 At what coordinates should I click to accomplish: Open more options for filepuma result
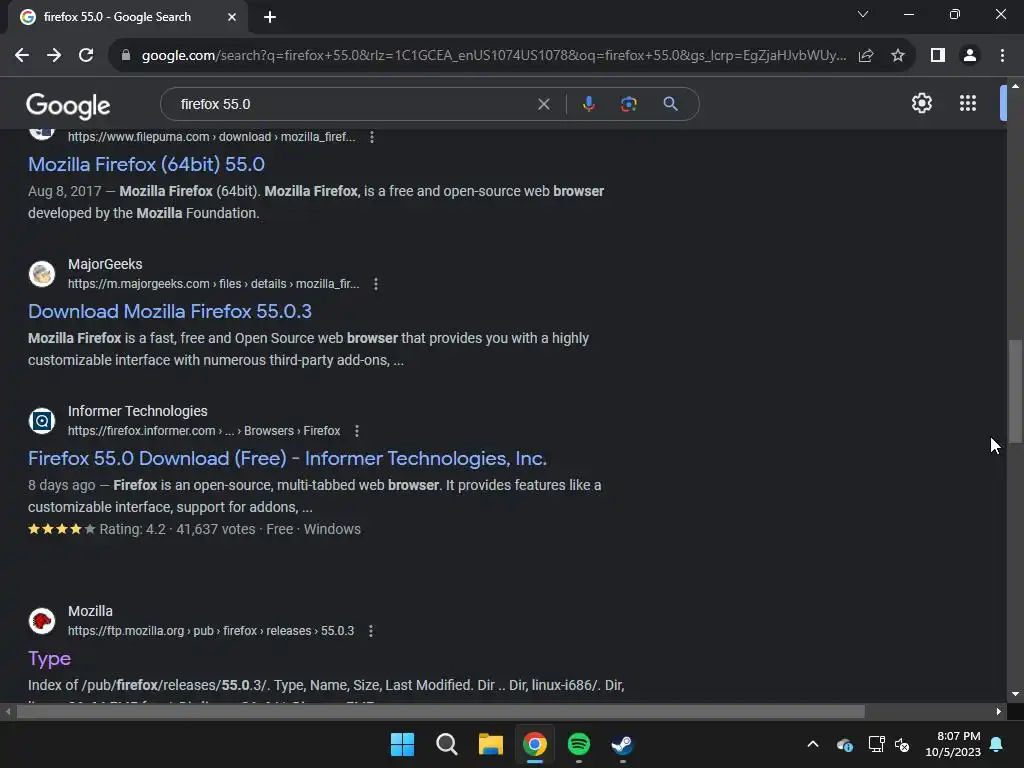coord(372,137)
